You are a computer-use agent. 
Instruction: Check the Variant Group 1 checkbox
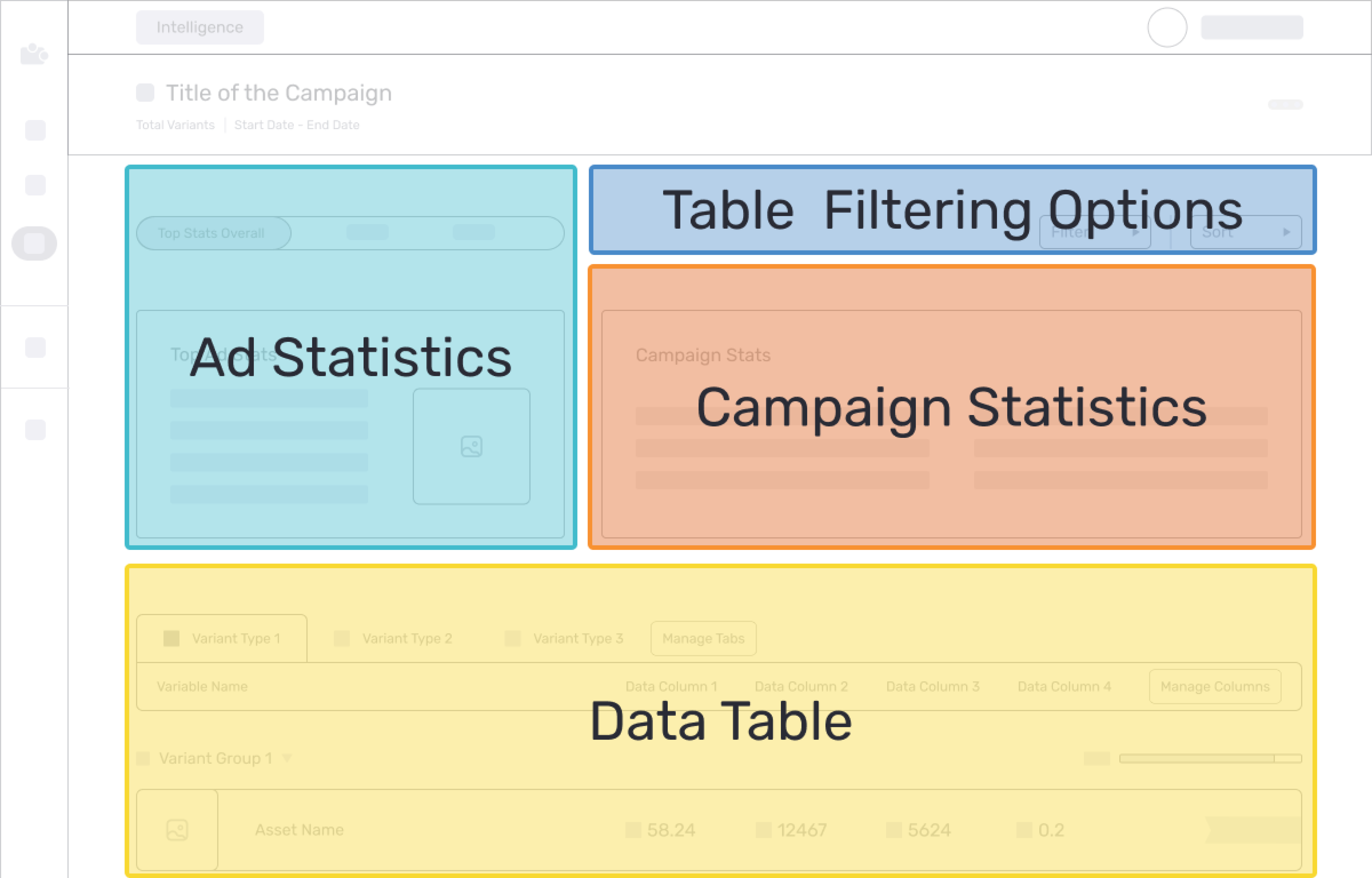[143, 758]
